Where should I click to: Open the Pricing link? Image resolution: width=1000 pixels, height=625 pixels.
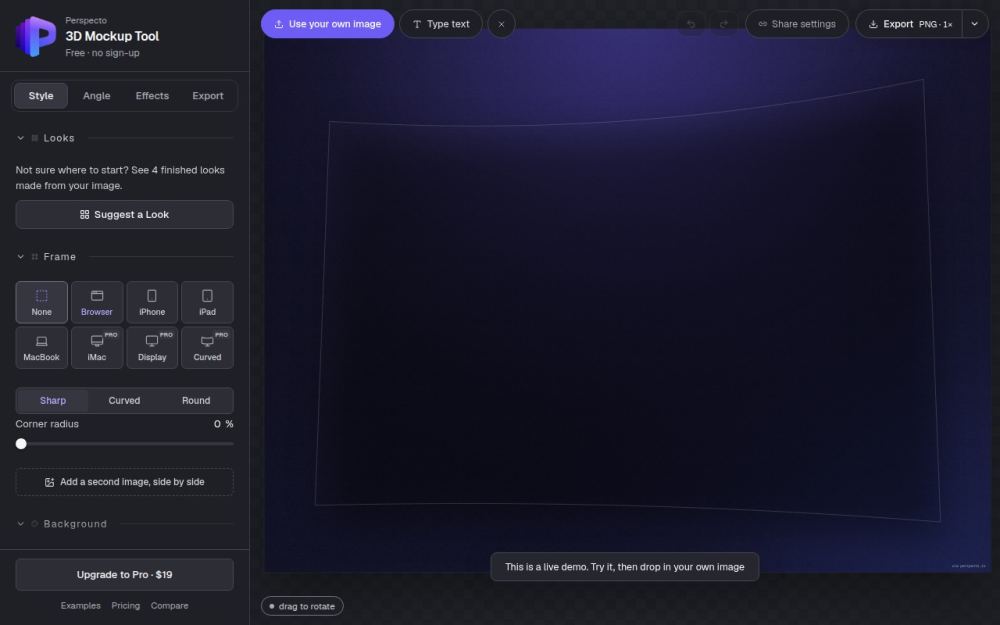[x=126, y=606]
